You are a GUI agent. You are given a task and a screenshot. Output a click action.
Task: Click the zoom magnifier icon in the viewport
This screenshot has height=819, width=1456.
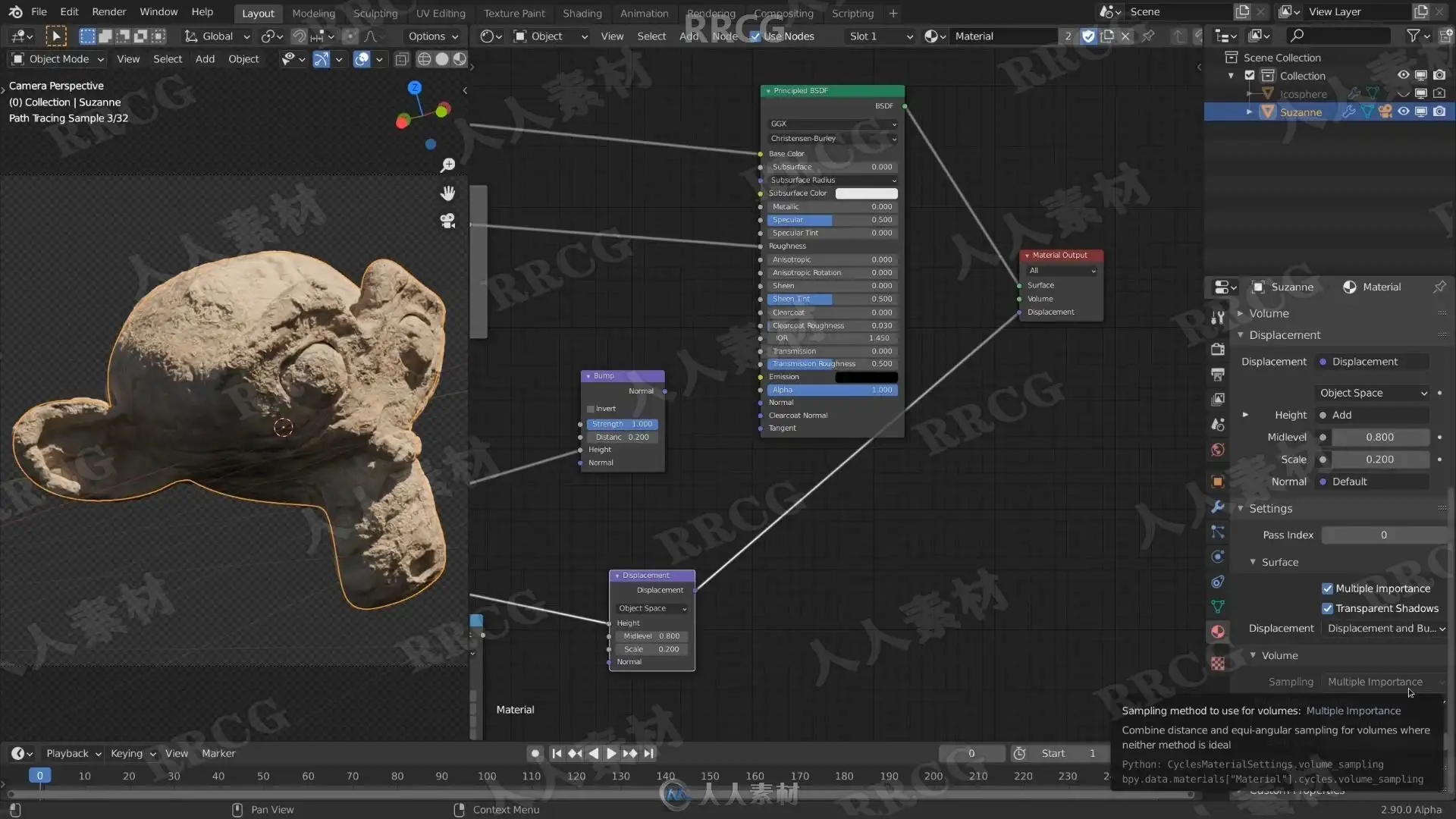[447, 165]
